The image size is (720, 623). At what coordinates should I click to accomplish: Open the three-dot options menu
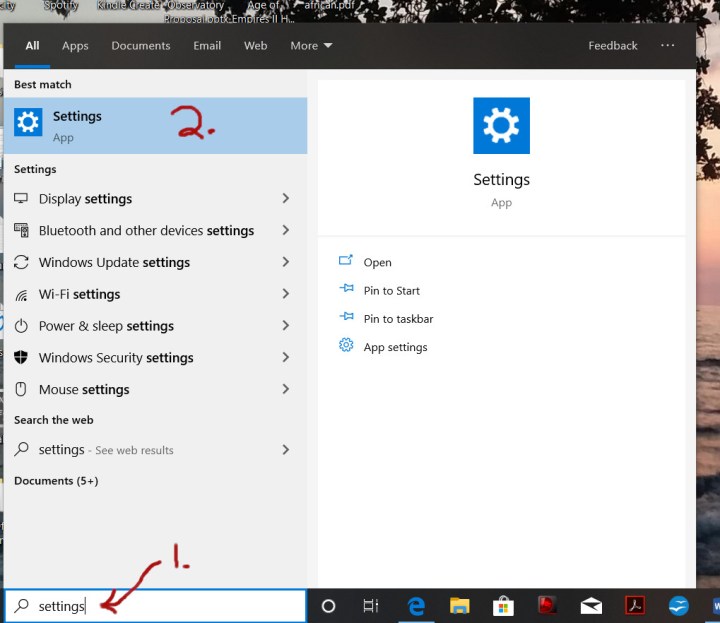click(668, 46)
